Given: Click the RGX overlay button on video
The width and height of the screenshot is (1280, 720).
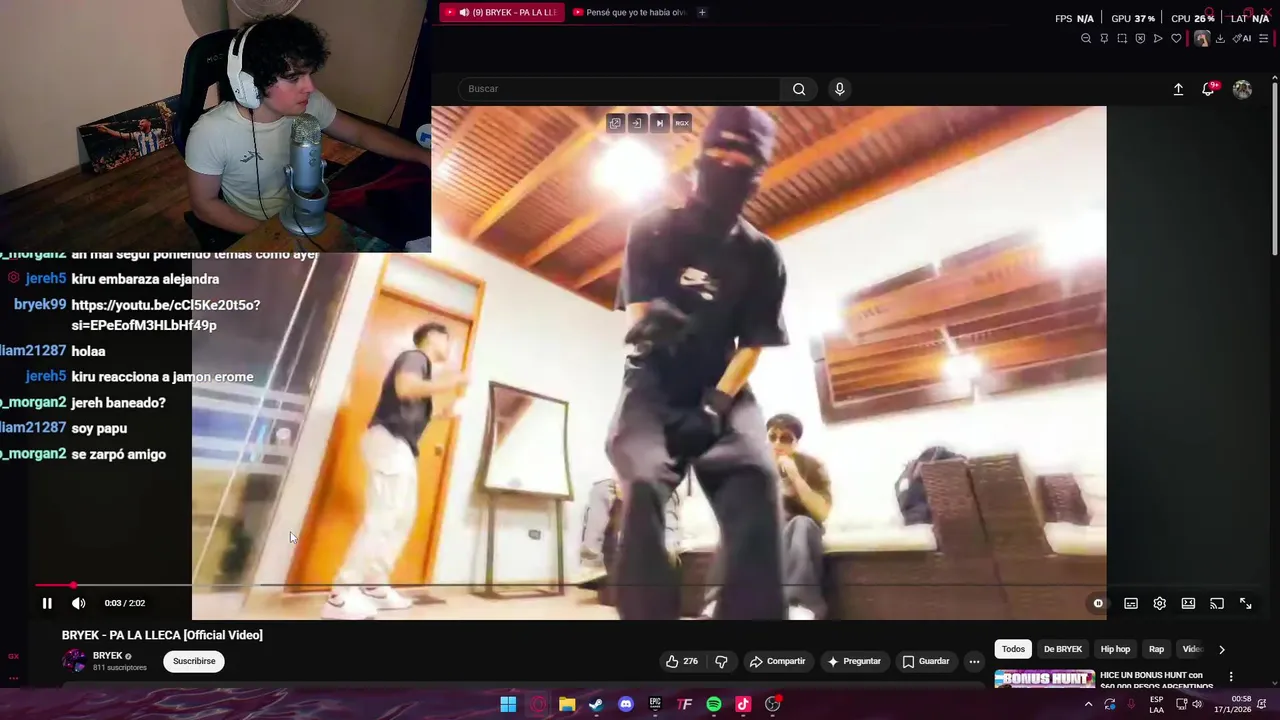Looking at the screenshot, I should point(682,123).
